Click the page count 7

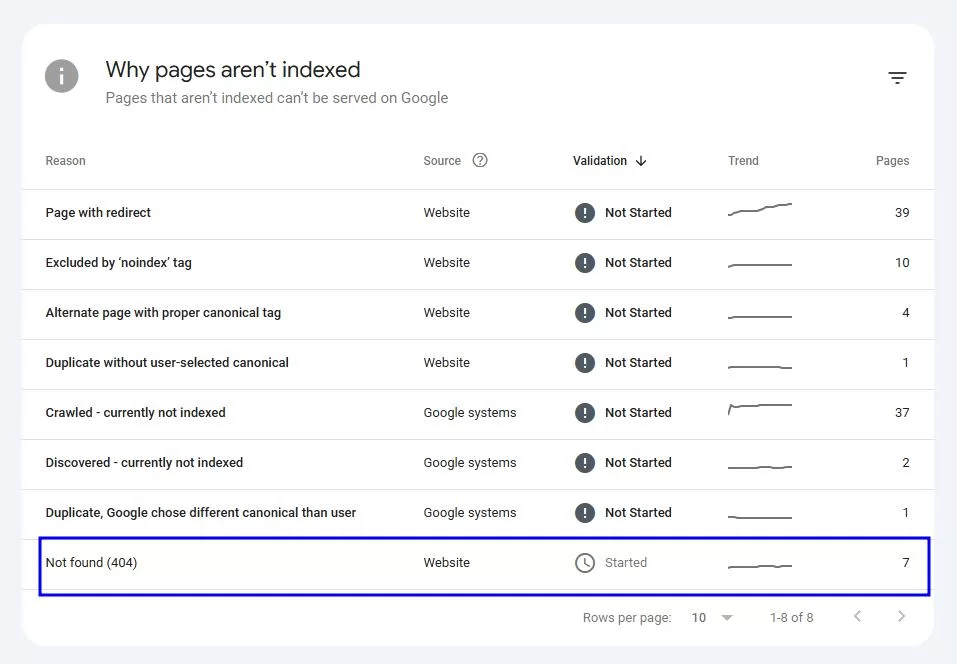click(906, 563)
